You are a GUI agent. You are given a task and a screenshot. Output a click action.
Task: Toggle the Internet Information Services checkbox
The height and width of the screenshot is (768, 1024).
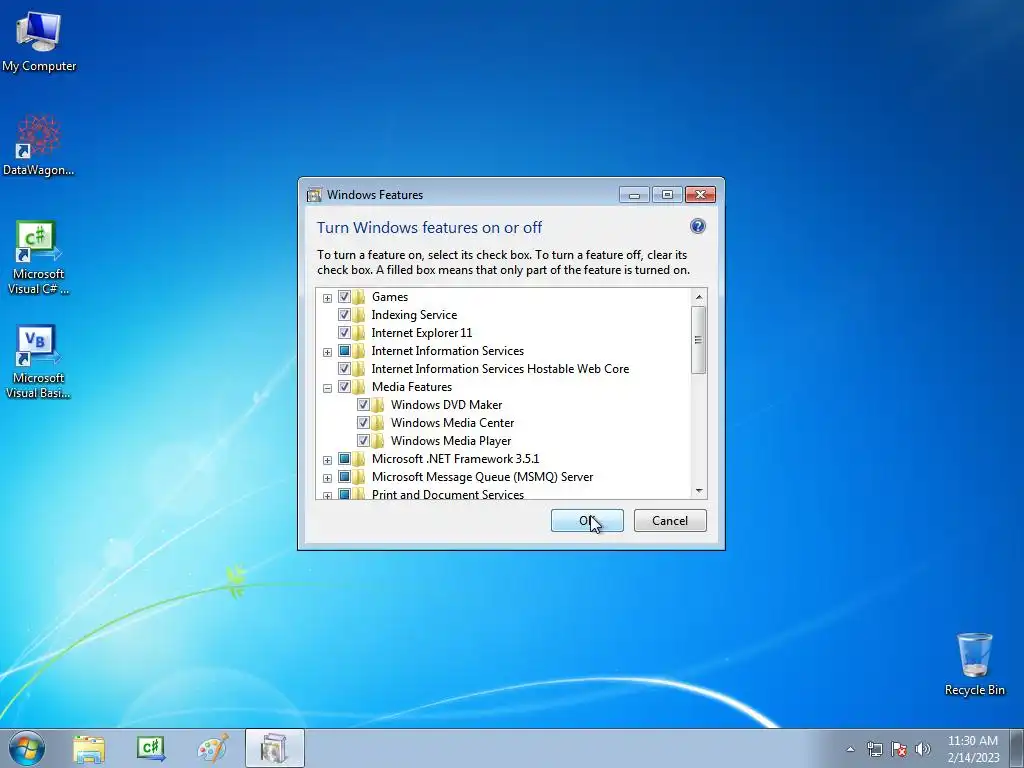pos(344,351)
